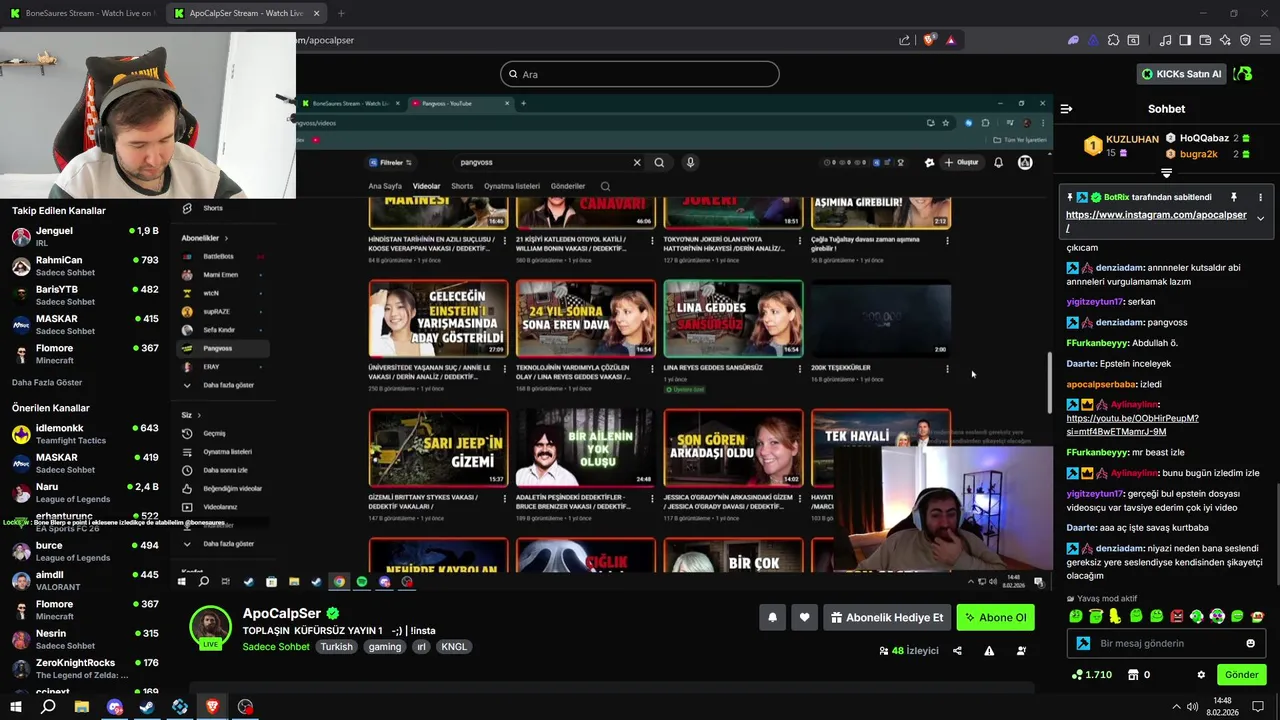Click the green Kick profile avatar icon
The width and height of the screenshot is (1280, 720).
click(1243, 74)
